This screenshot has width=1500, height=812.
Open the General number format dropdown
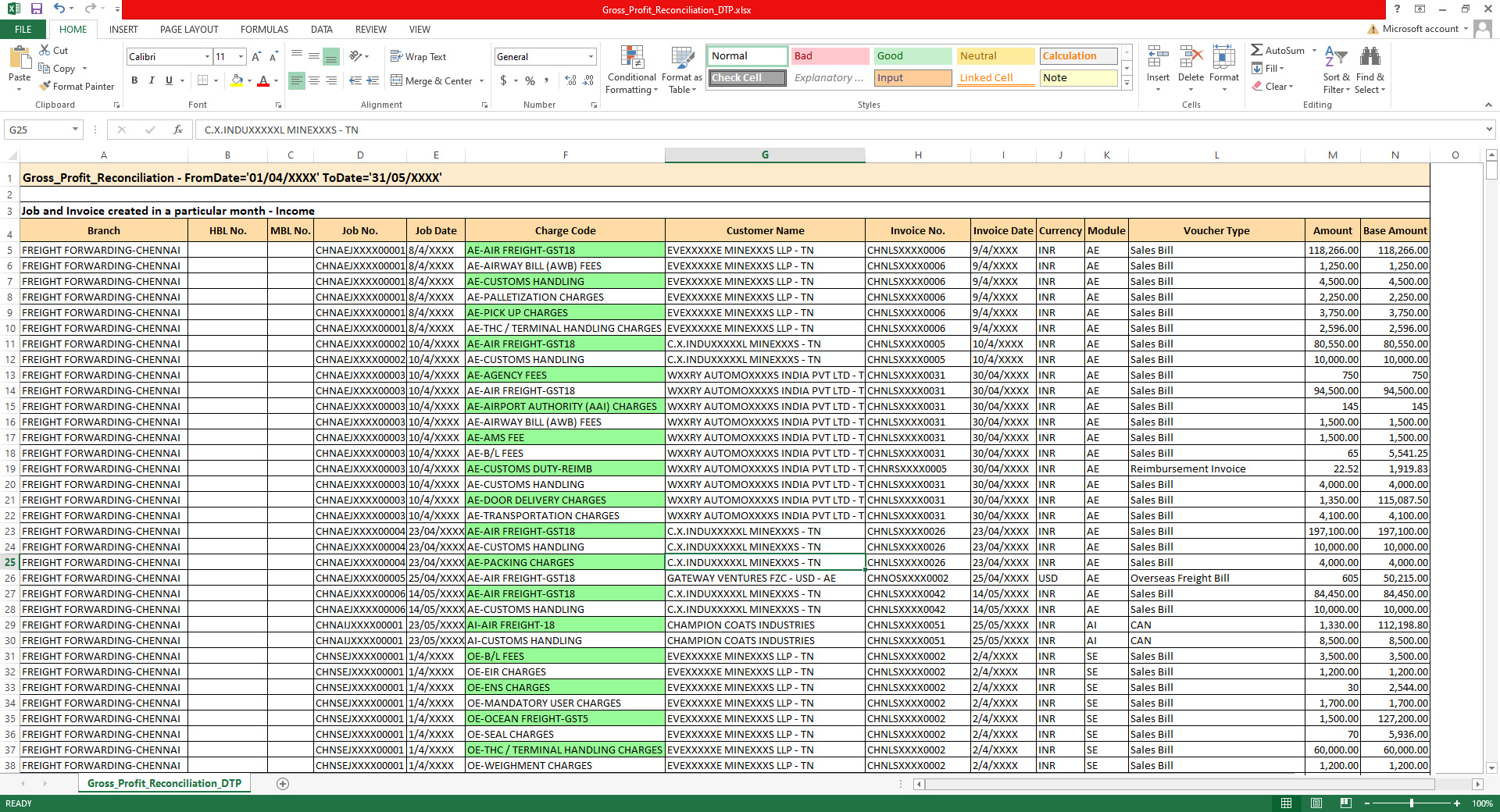coord(591,56)
